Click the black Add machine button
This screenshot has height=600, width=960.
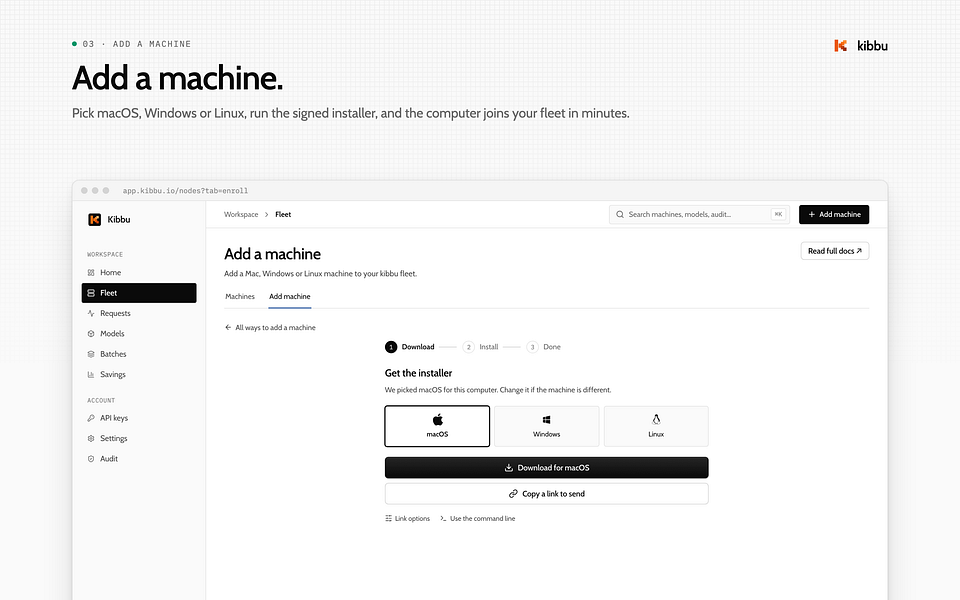tap(834, 214)
